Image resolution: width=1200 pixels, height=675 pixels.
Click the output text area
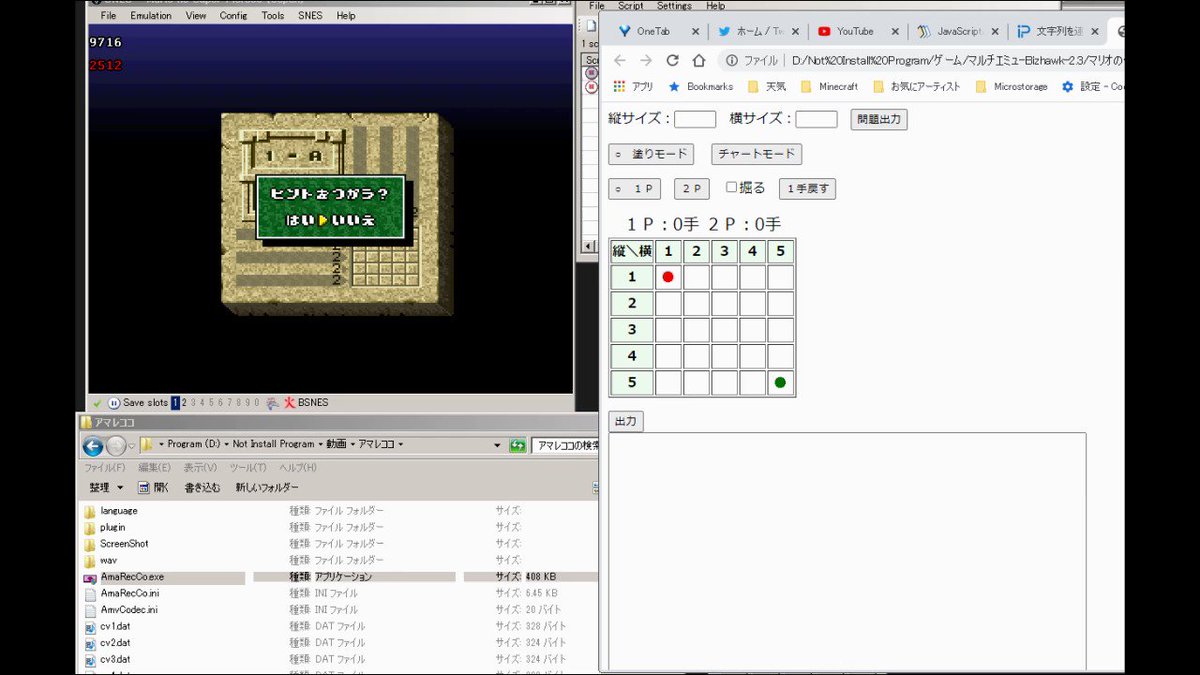click(847, 552)
